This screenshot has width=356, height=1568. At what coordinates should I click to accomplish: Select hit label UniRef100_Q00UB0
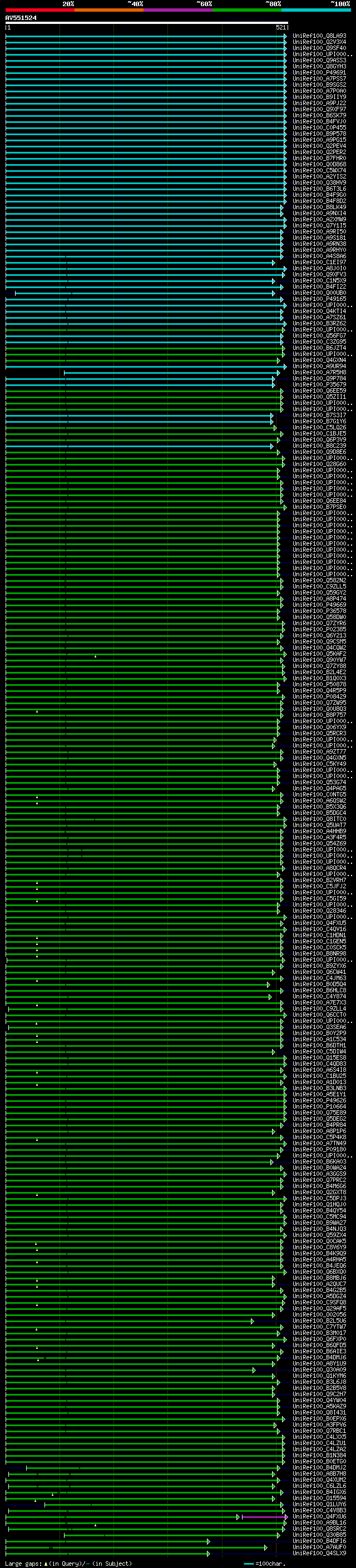[x=319, y=293]
